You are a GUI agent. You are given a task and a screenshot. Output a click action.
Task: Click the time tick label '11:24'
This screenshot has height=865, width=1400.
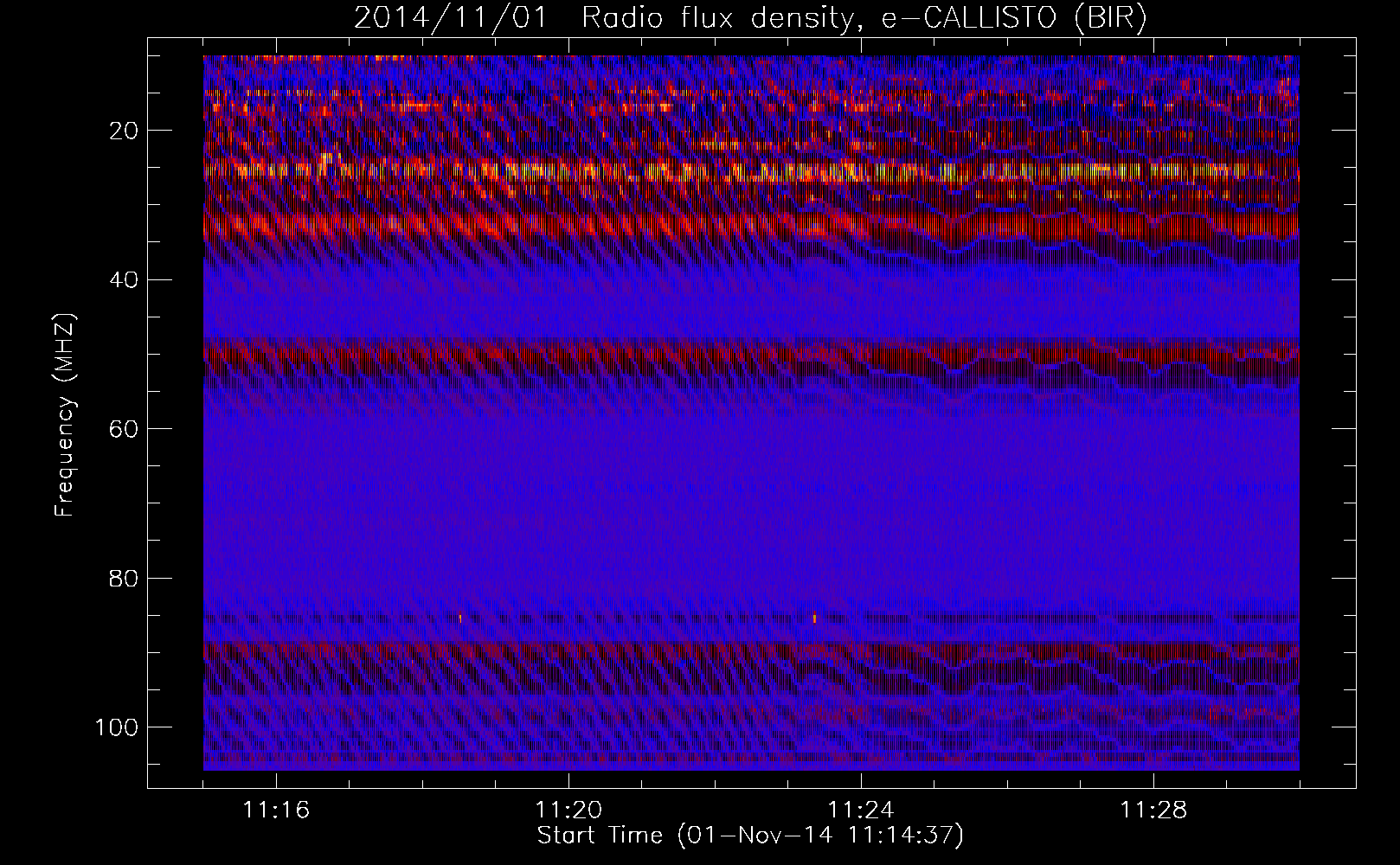(x=861, y=811)
